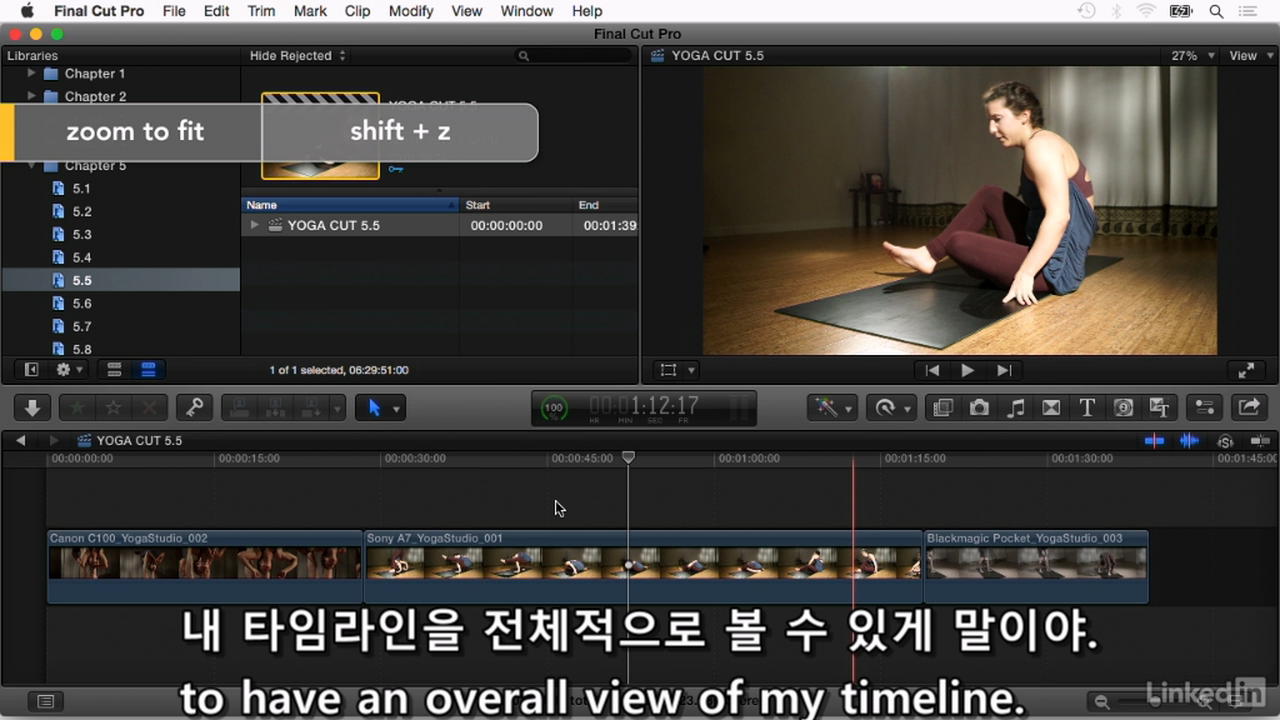This screenshot has width=1280, height=720.
Task: Open the Apple menu
Action: pos(26,11)
